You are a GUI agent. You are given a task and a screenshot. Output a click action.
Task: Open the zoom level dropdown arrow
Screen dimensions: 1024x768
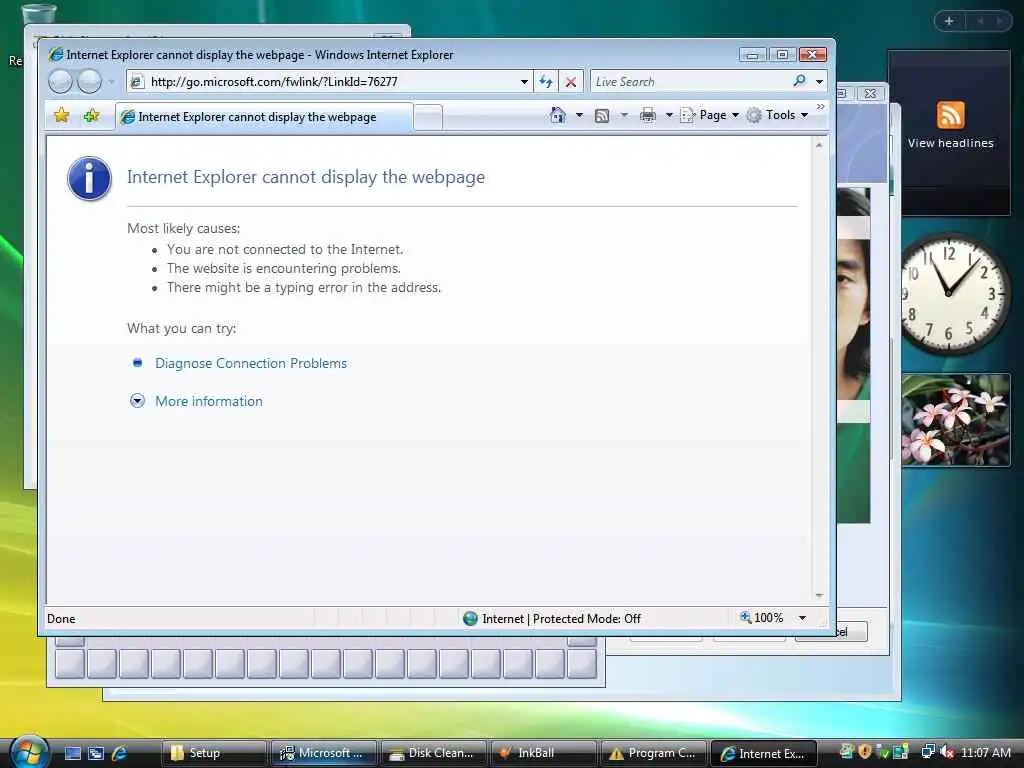[802, 618]
